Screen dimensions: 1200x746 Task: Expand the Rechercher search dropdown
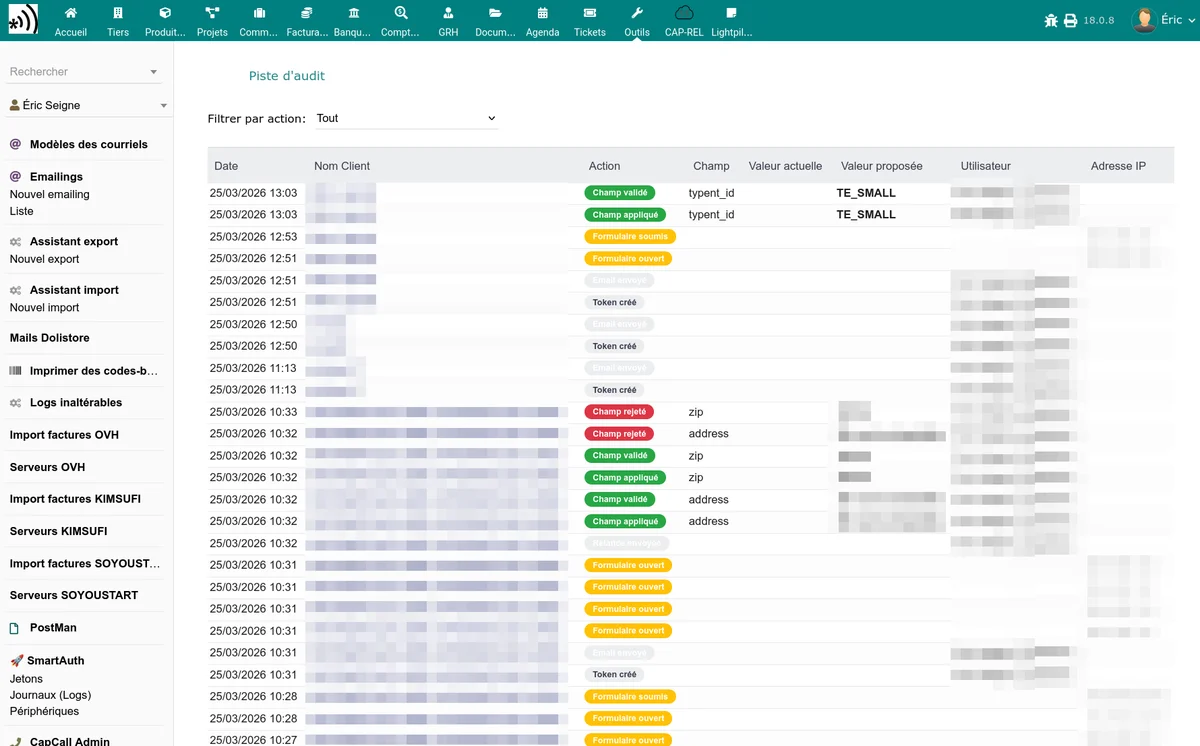tap(85, 72)
